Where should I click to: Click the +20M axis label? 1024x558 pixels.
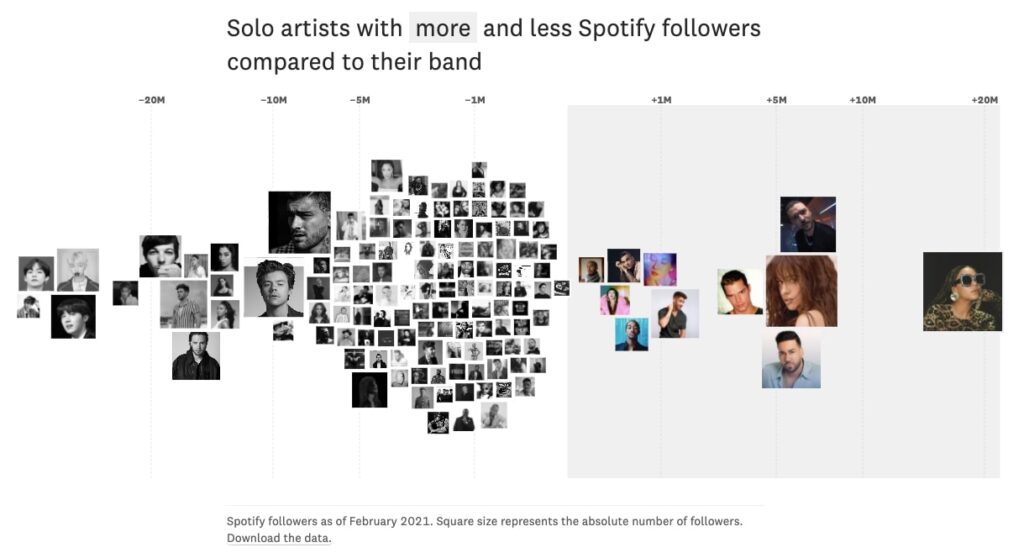[x=984, y=100]
